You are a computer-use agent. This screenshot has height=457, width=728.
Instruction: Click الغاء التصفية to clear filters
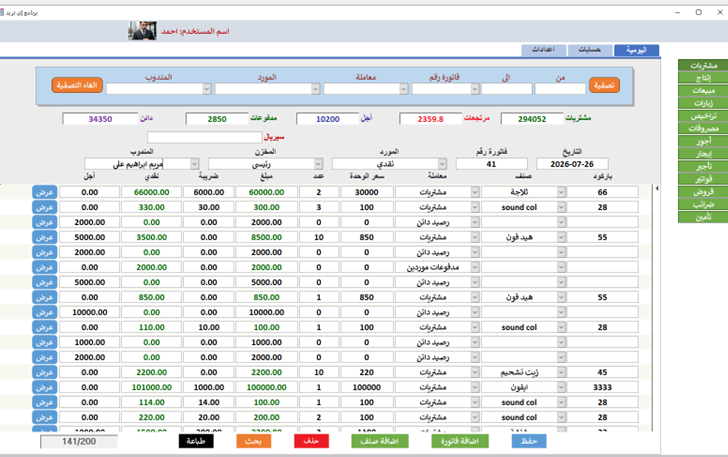point(77,85)
